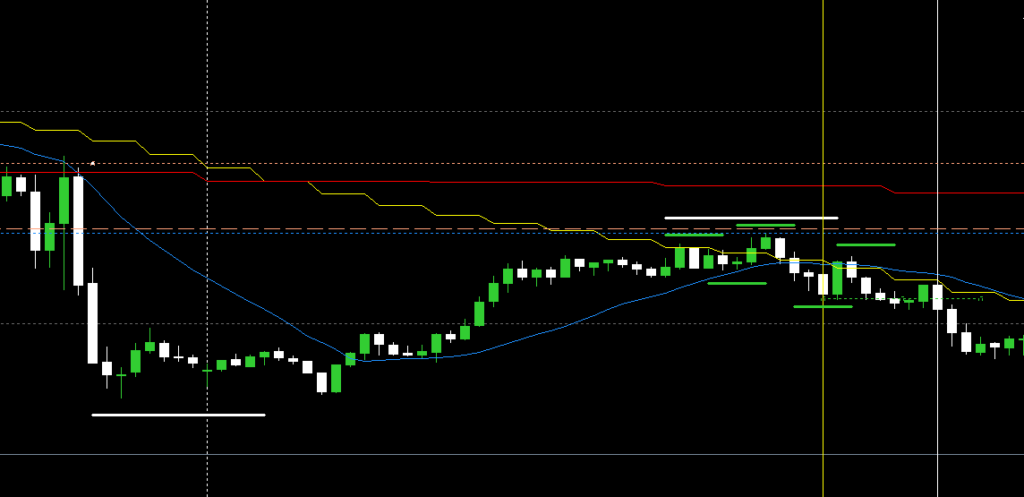Screen dimensions: 1024x497
Task: Click the largest white bearish candle
Action: (x=93, y=322)
